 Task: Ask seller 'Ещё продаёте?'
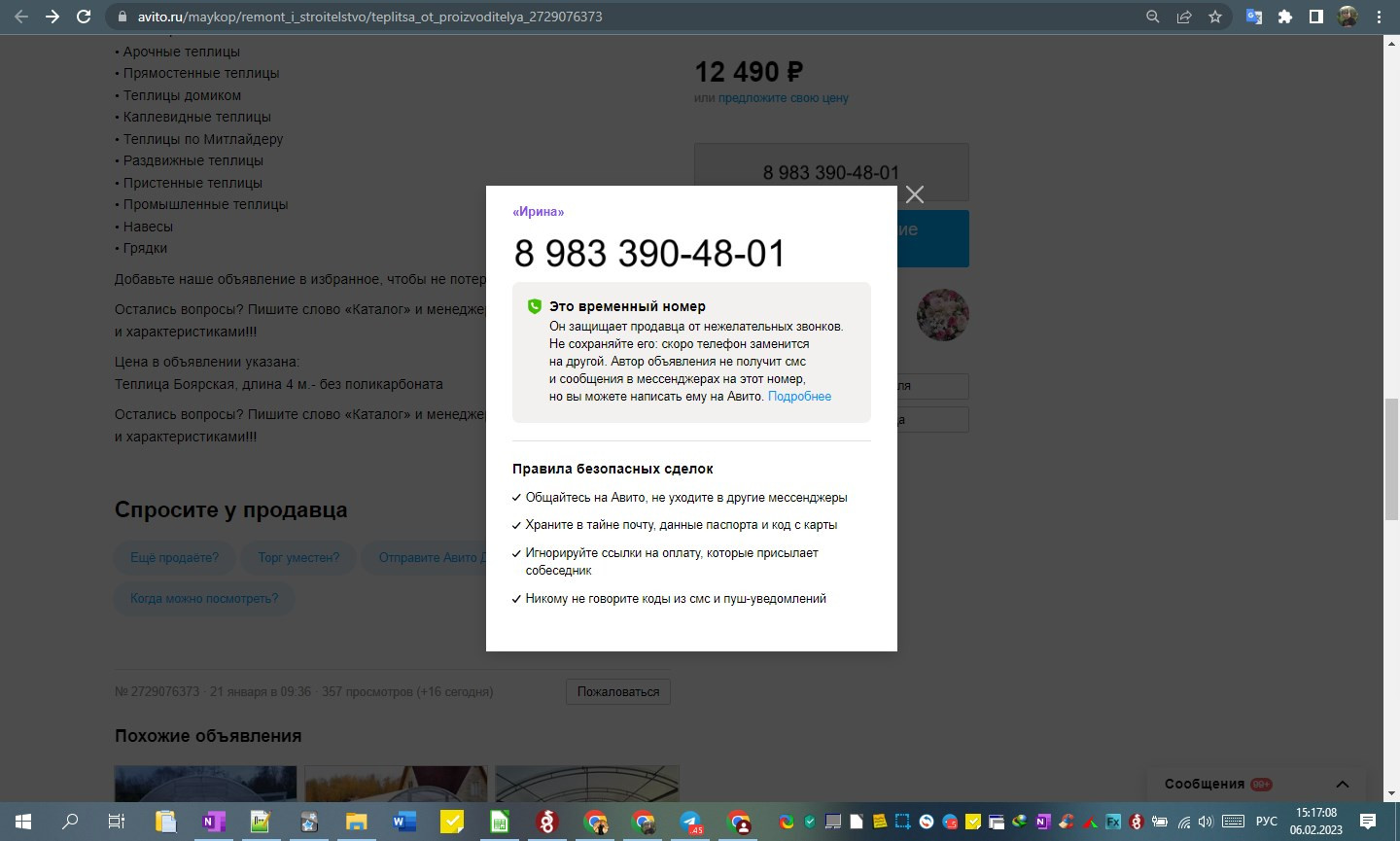point(175,558)
